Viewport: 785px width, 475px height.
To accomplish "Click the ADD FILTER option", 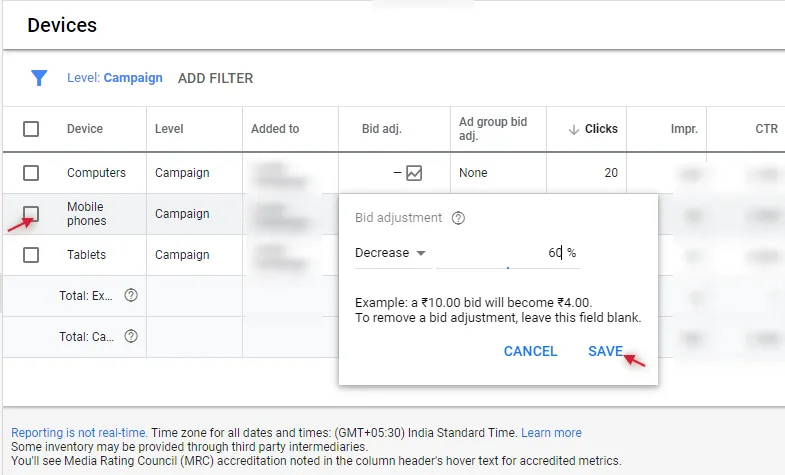I will tap(215, 79).
